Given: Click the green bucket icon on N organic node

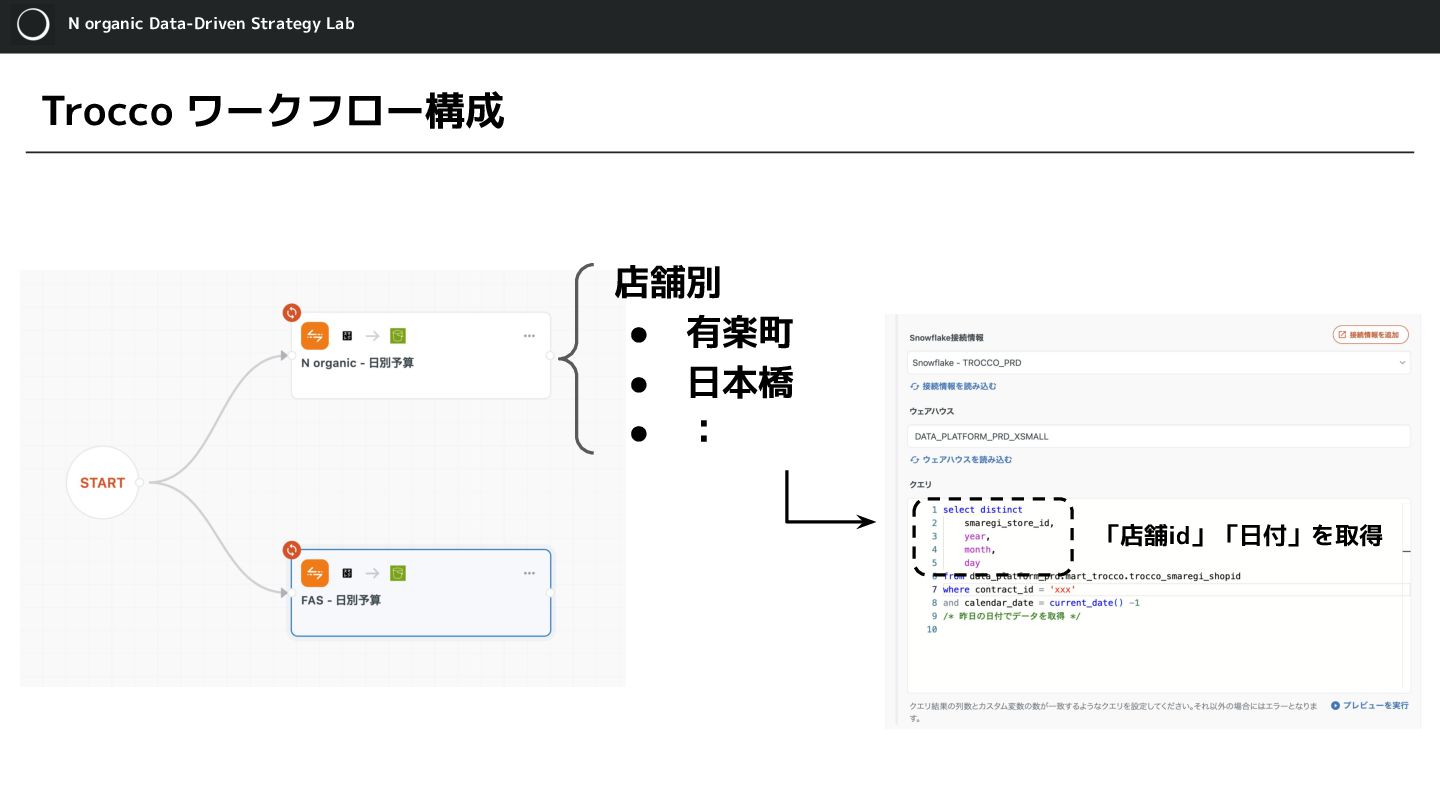Looking at the screenshot, I should click(x=398, y=336).
